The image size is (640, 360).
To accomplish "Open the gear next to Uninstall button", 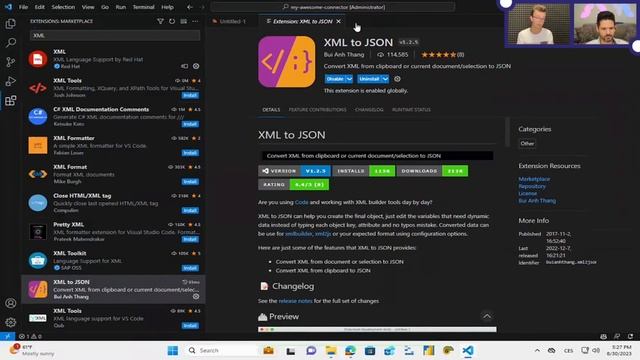I will point(397,79).
